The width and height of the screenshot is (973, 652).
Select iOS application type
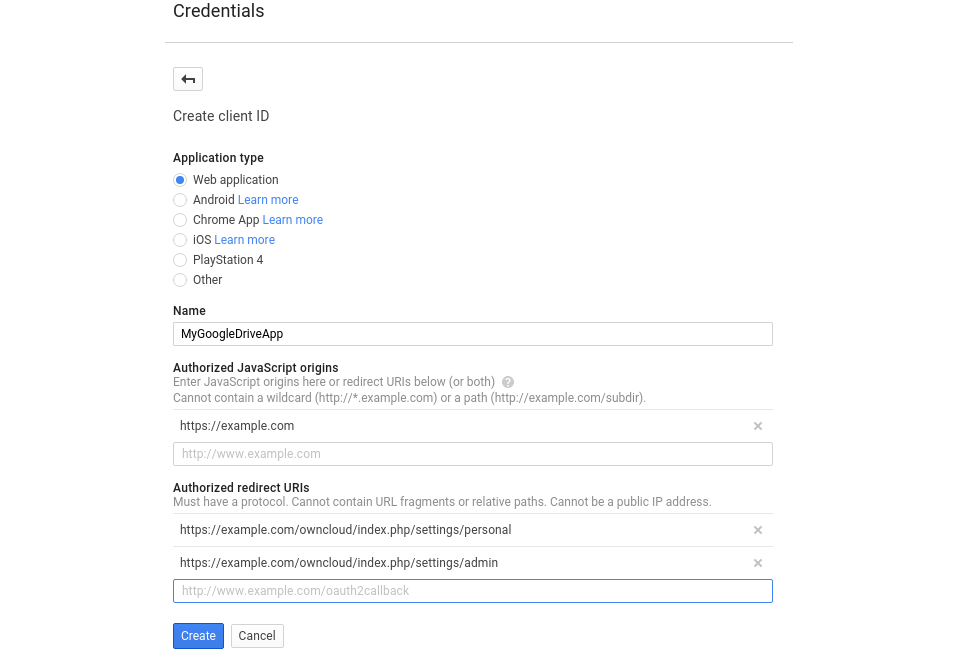[180, 240]
